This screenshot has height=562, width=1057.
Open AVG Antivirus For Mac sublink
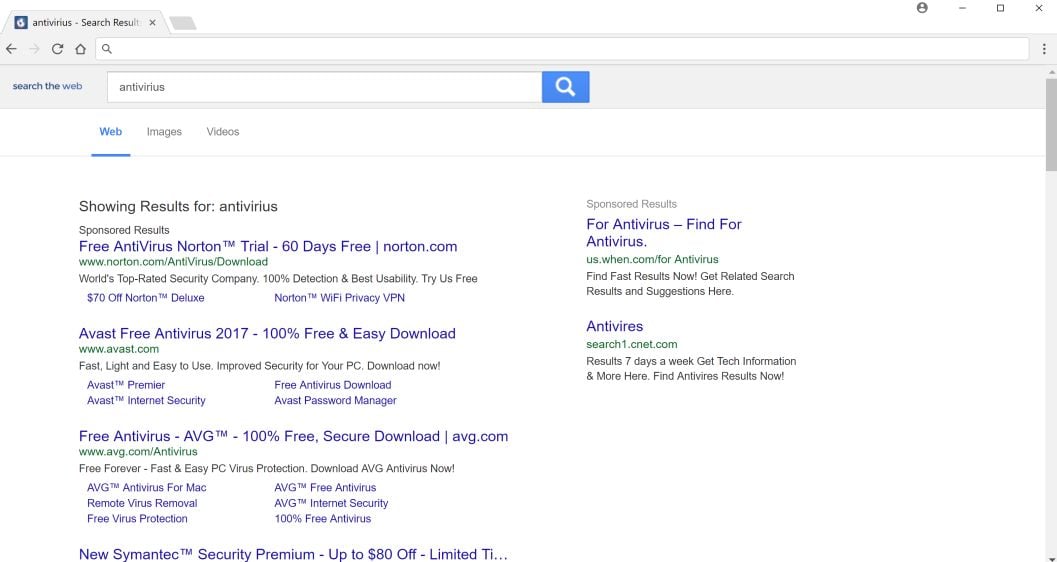click(x=146, y=488)
